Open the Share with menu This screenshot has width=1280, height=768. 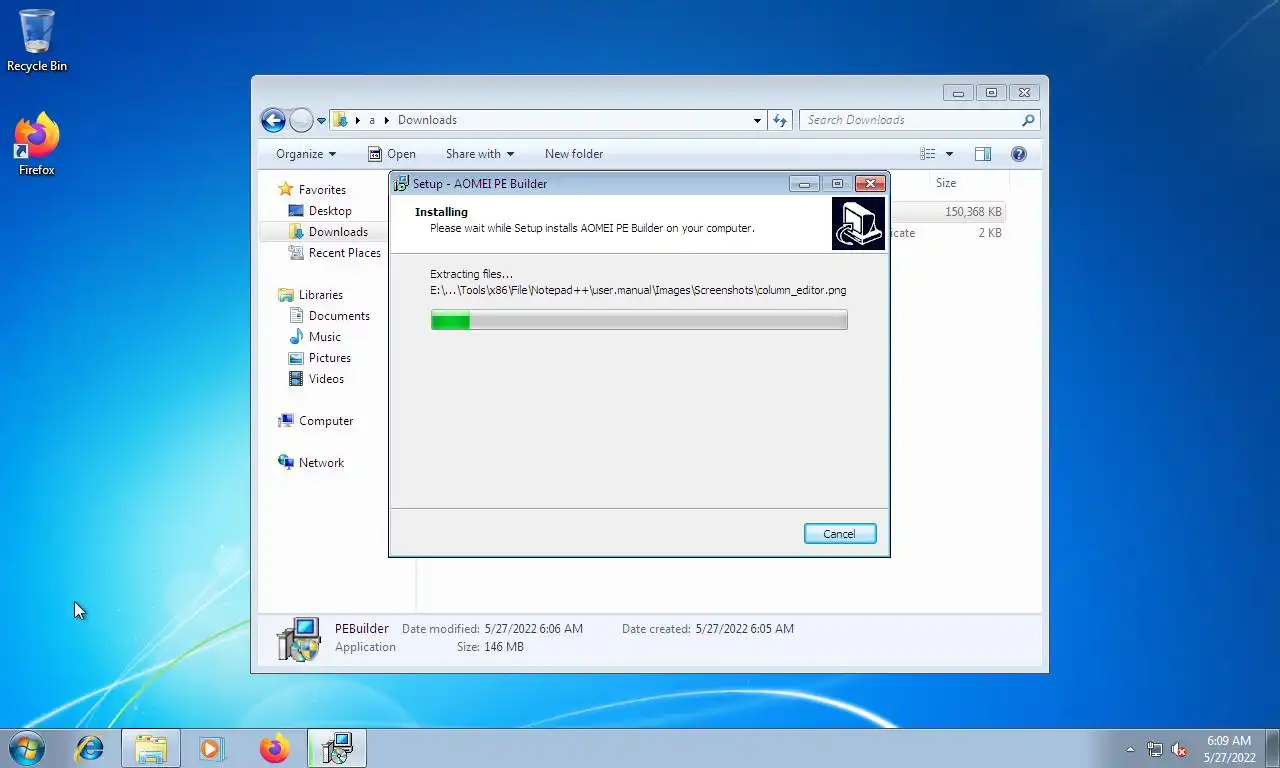tap(480, 154)
